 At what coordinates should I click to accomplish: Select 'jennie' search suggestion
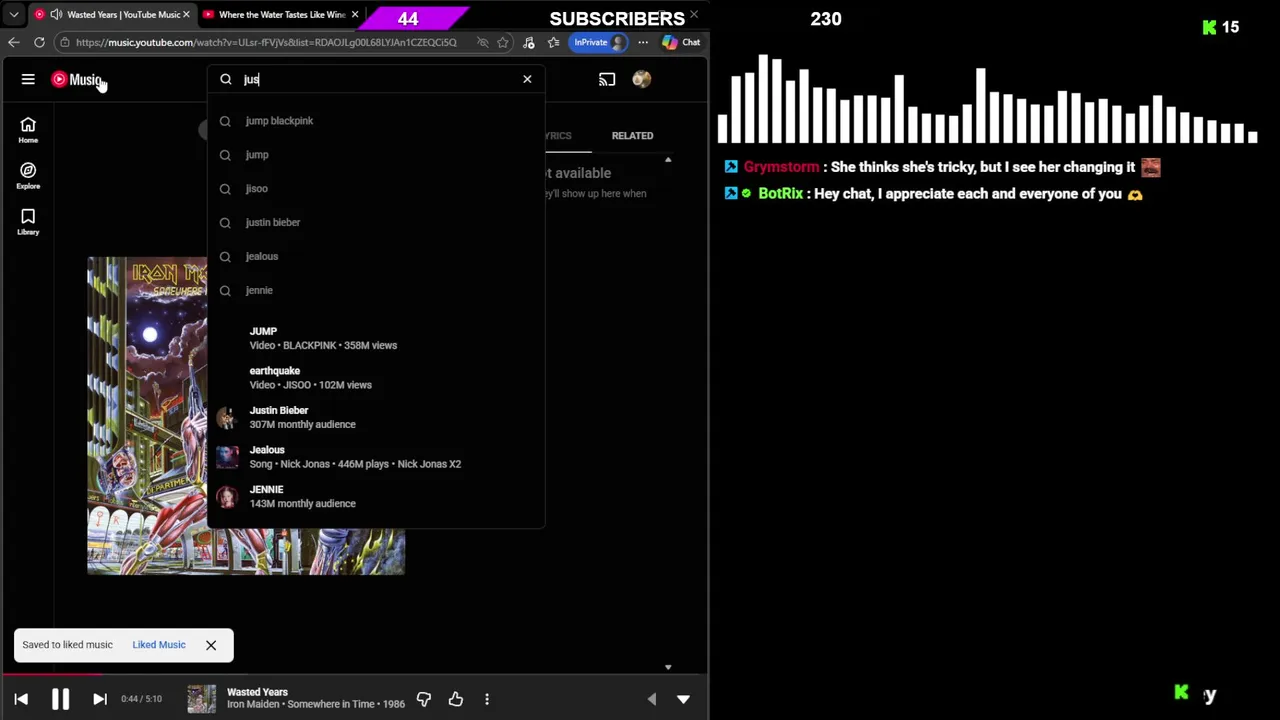pos(376,291)
